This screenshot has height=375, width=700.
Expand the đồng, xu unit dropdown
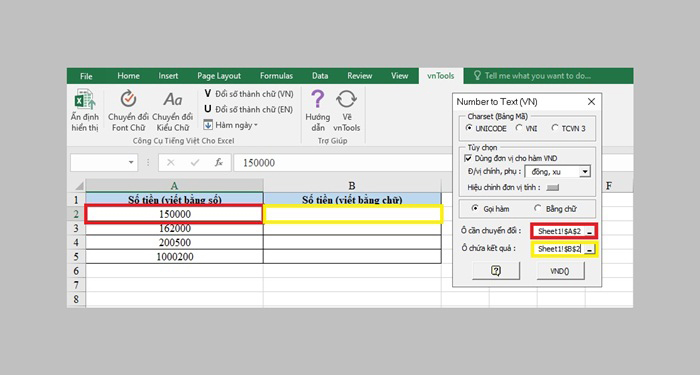584,172
